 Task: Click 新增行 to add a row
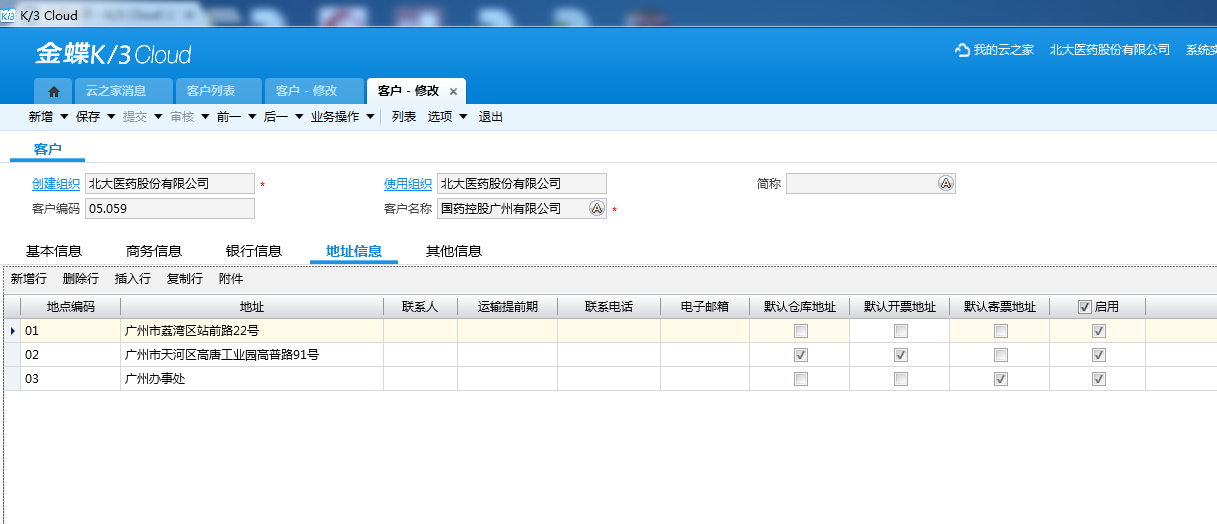[x=29, y=279]
